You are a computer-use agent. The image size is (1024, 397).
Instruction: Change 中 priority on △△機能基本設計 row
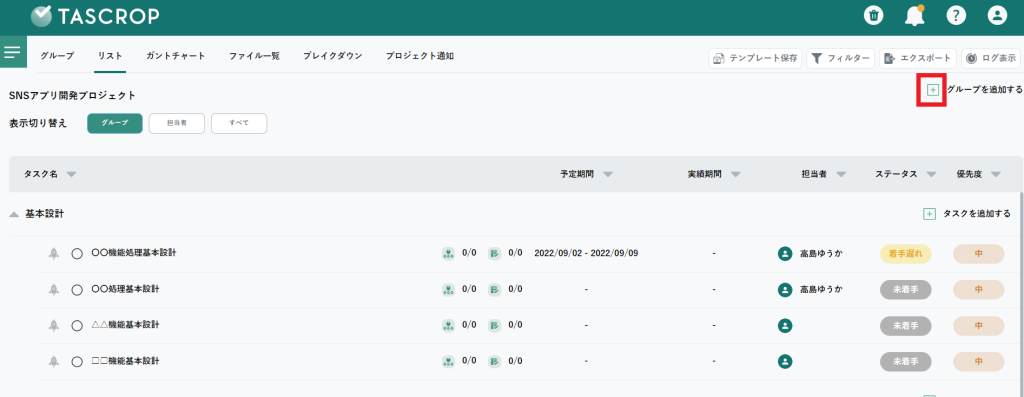click(978, 325)
